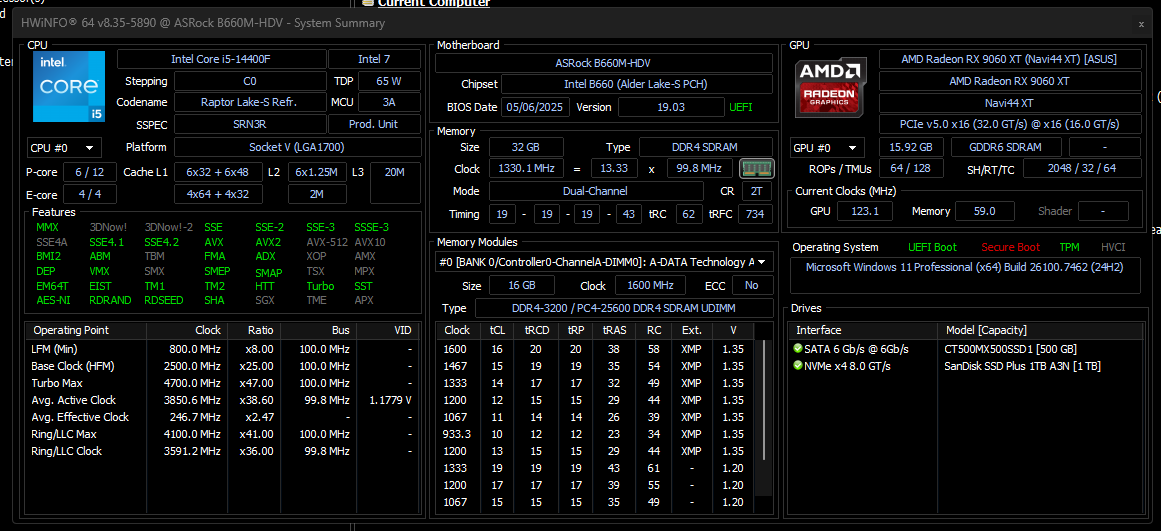The width and height of the screenshot is (1161, 531).
Task: Click the ASRock B660M-HDV motherboard field
Action: 603,63
